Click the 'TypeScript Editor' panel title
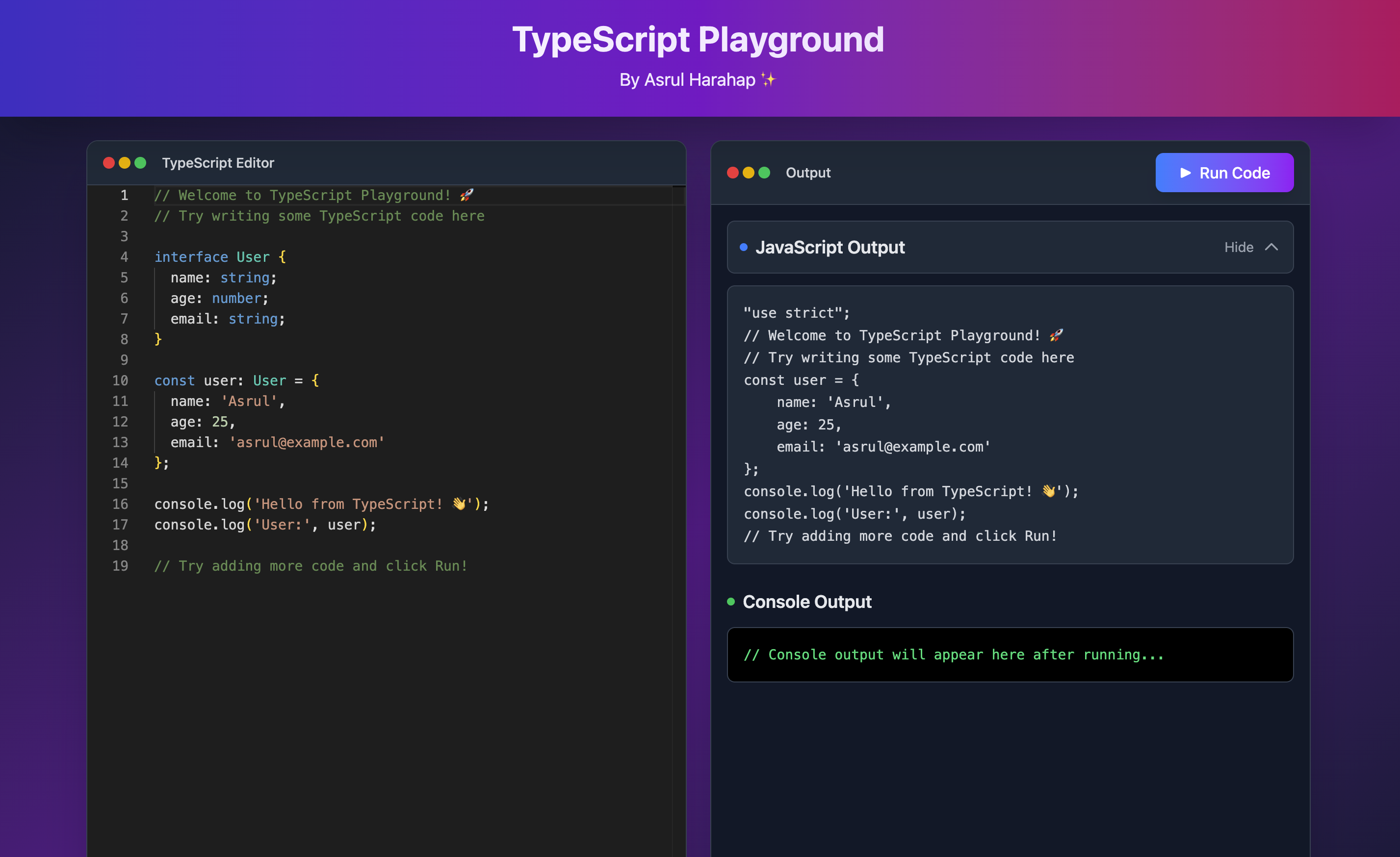The height and width of the screenshot is (857, 1400). click(x=218, y=163)
